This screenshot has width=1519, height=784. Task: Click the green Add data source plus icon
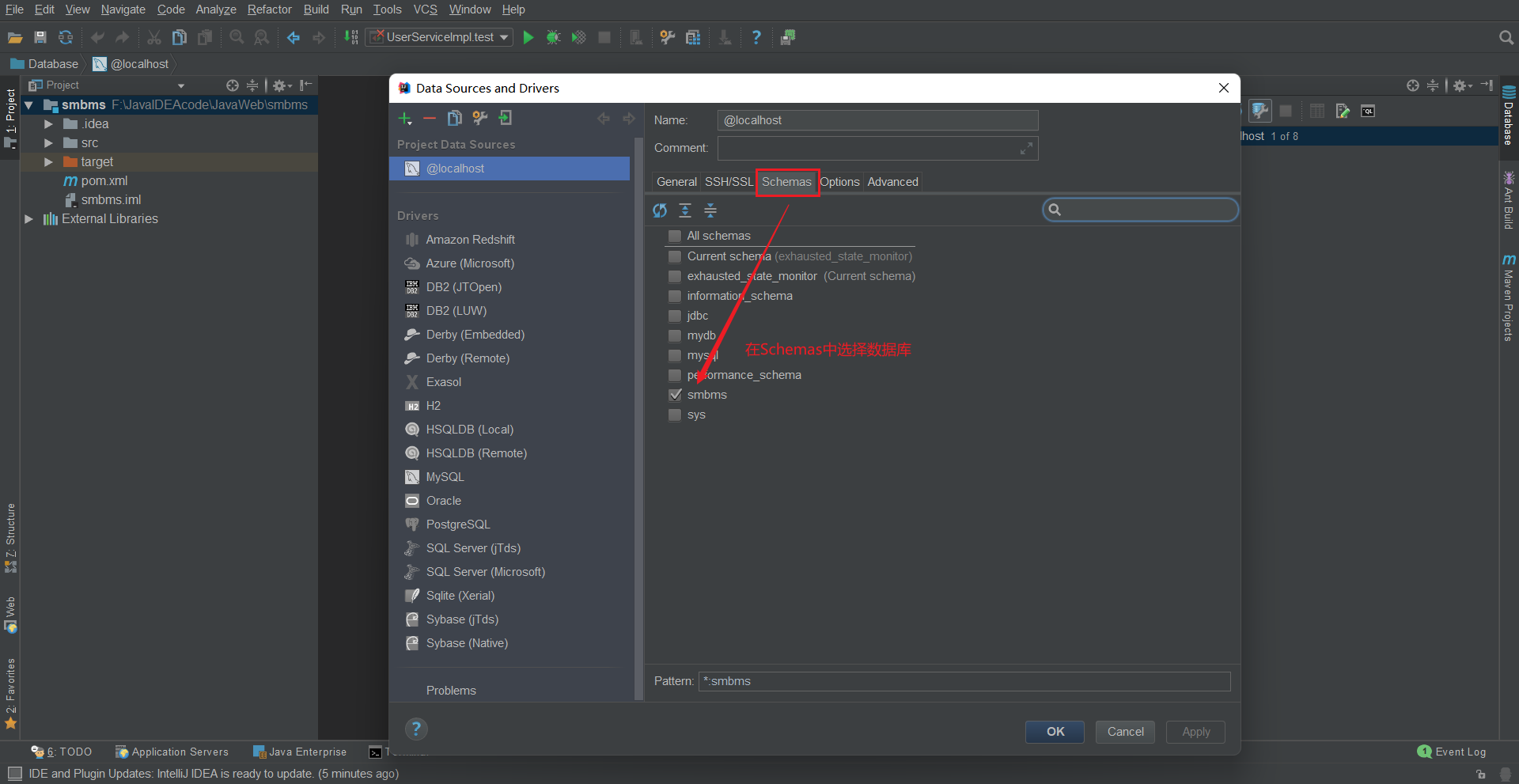point(405,119)
